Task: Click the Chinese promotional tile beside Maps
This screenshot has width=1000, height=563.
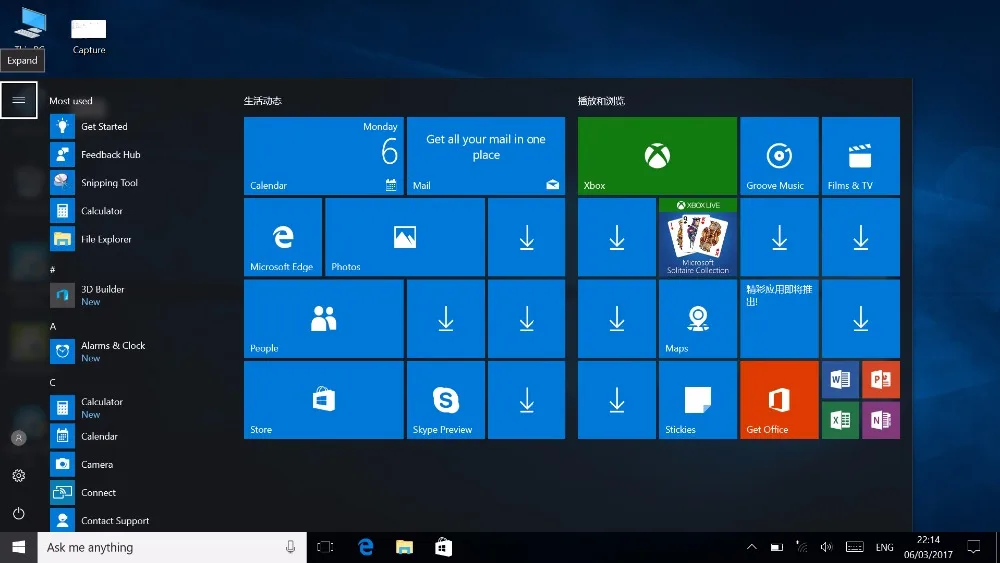Action: [x=779, y=319]
